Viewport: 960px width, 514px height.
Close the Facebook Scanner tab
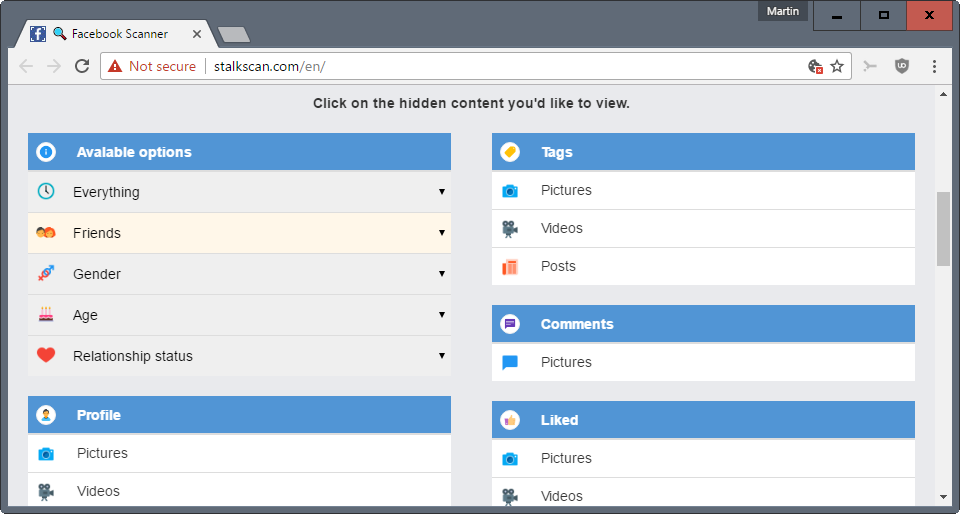coord(197,34)
